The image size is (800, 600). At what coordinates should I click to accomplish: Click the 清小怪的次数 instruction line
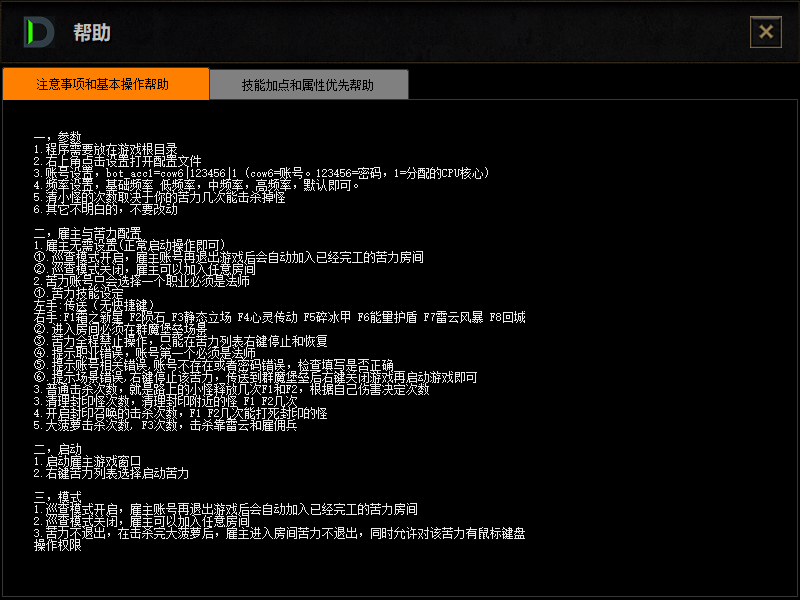[159, 197]
